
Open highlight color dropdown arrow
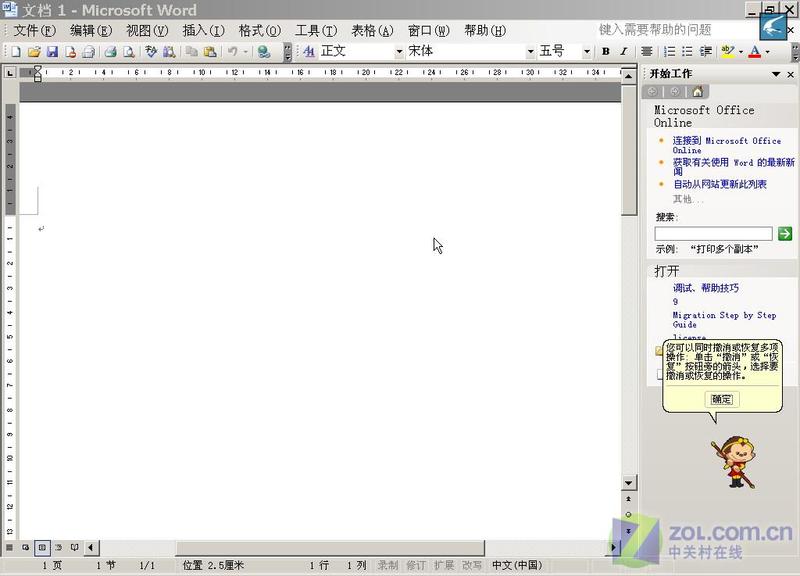(741, 52)
